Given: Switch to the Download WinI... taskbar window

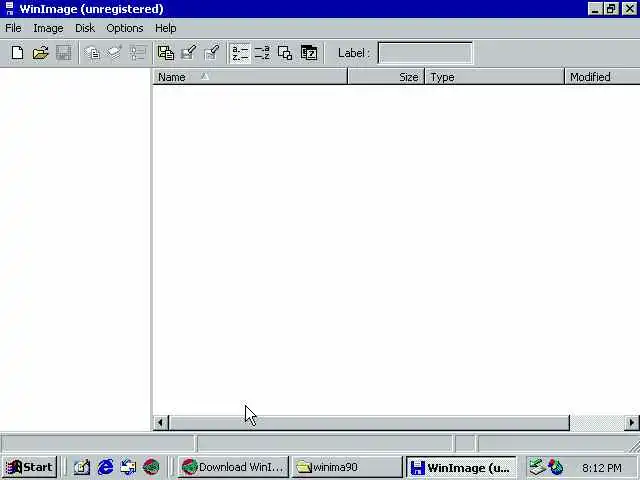Looking at the screenshot, I should click(x=233, y=467).
